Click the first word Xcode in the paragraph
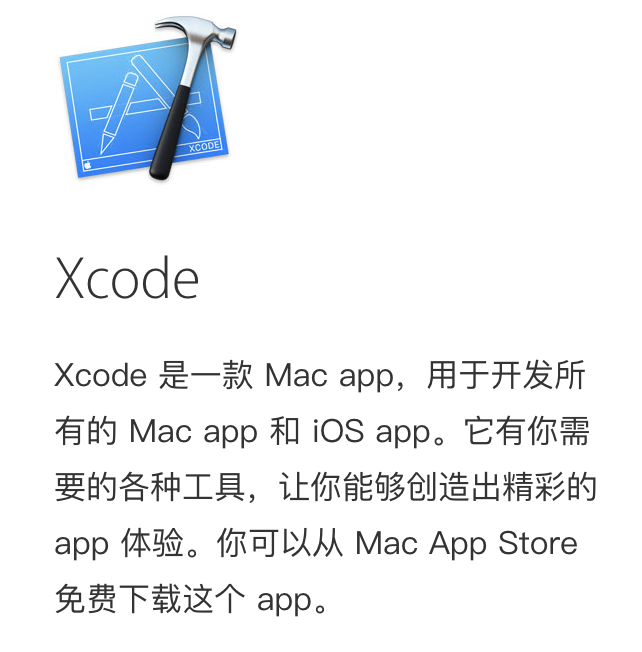This screenshot has width=642, height=652. [x=101, y=375]
